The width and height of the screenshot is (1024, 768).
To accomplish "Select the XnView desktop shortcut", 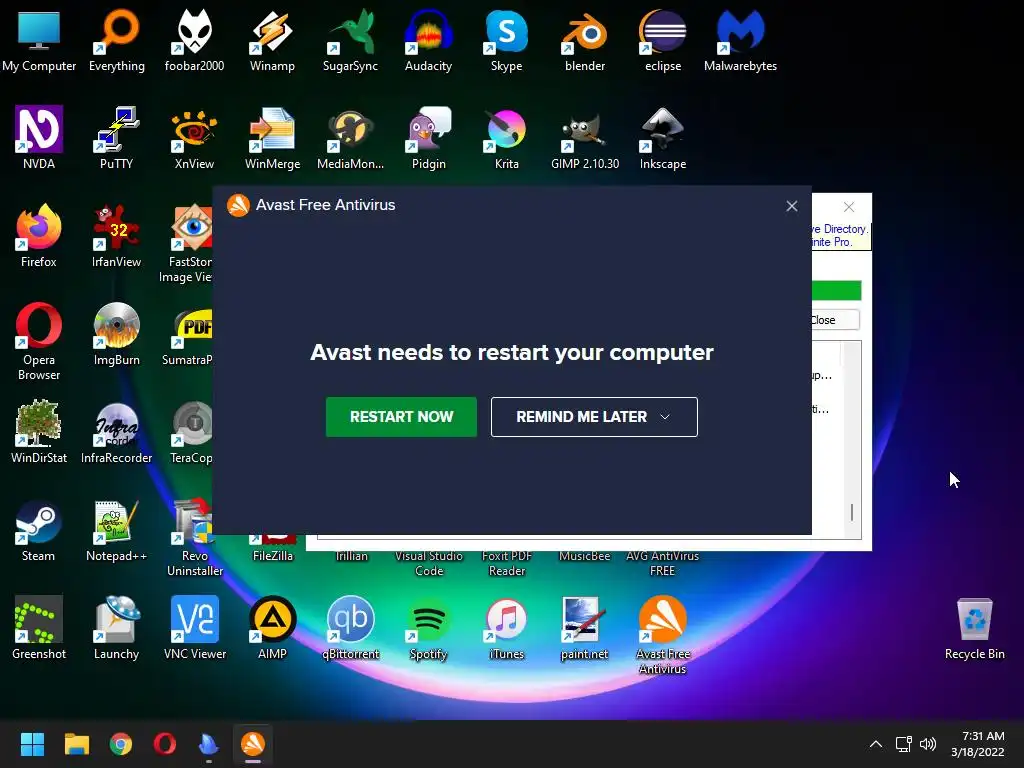I will pos(195,138).
